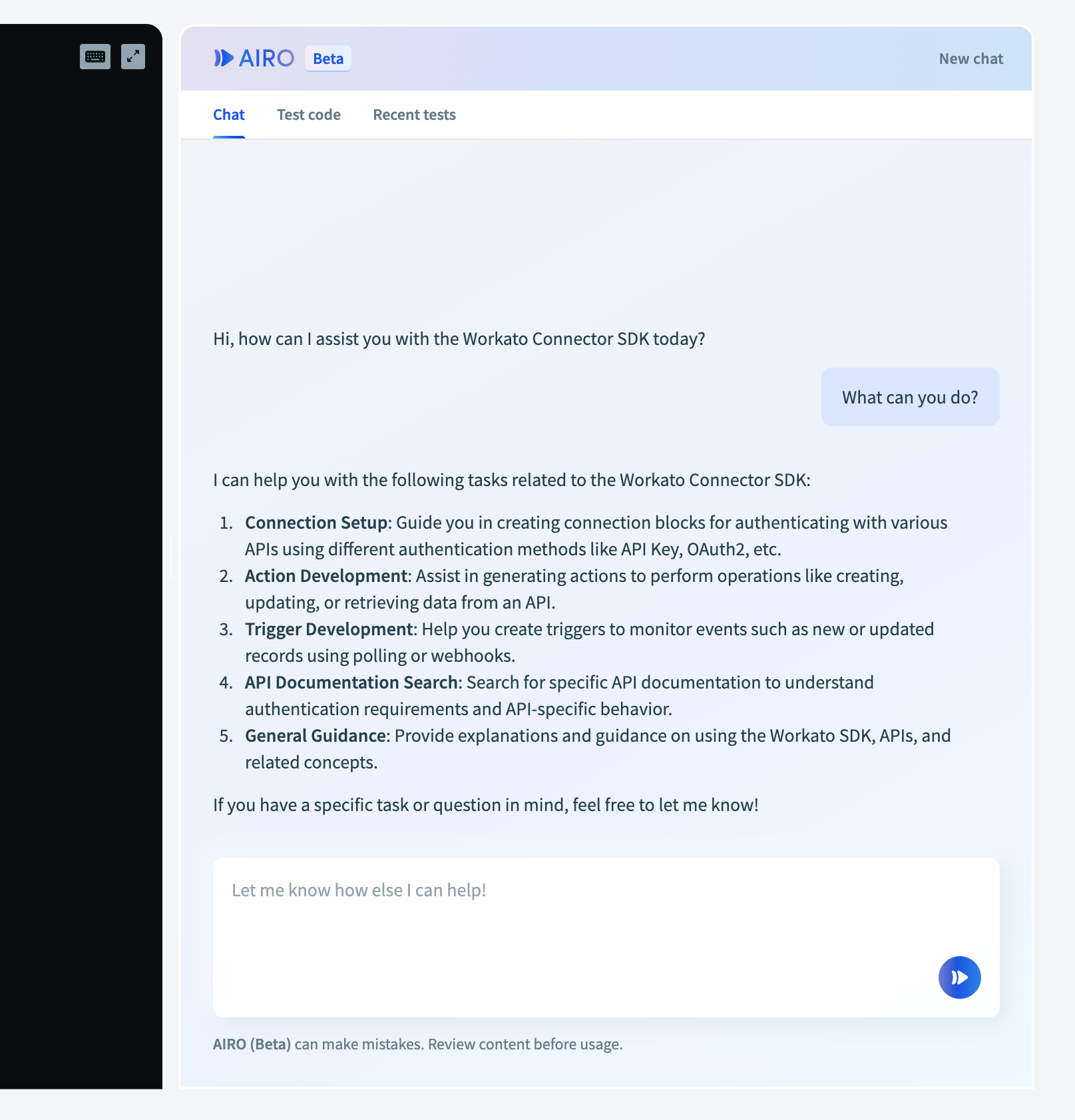Open the Recent tests tab

[414, 115]
